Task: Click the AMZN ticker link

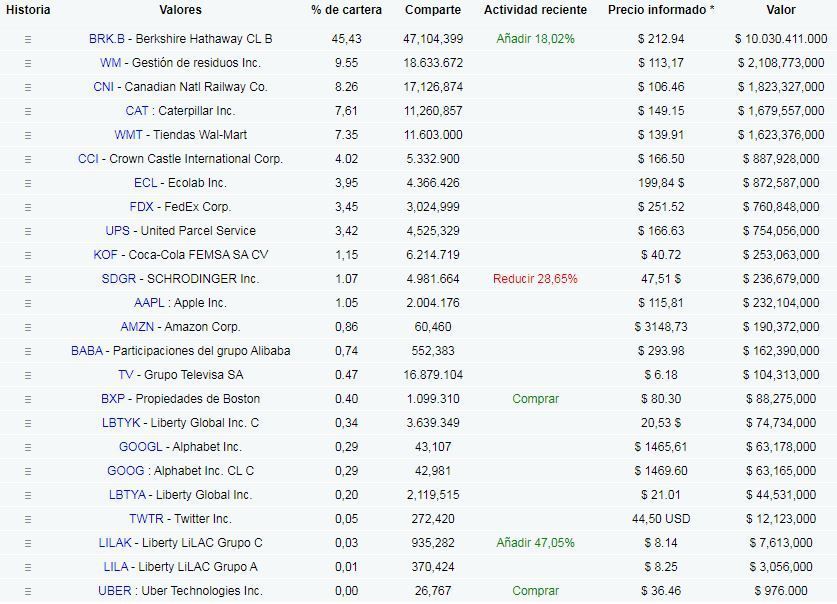Action: 137,327
